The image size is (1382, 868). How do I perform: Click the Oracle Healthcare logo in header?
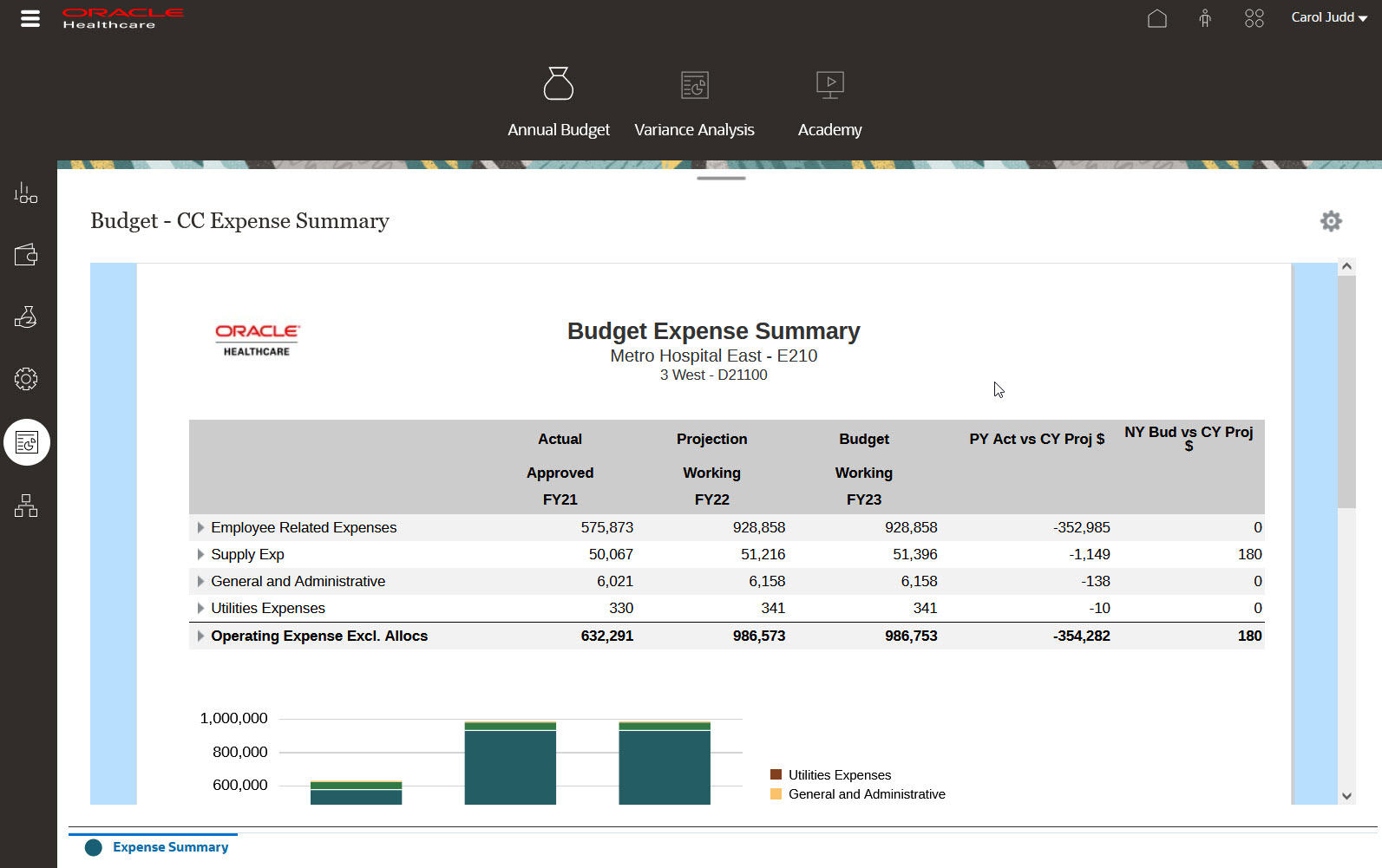point(122,18)
